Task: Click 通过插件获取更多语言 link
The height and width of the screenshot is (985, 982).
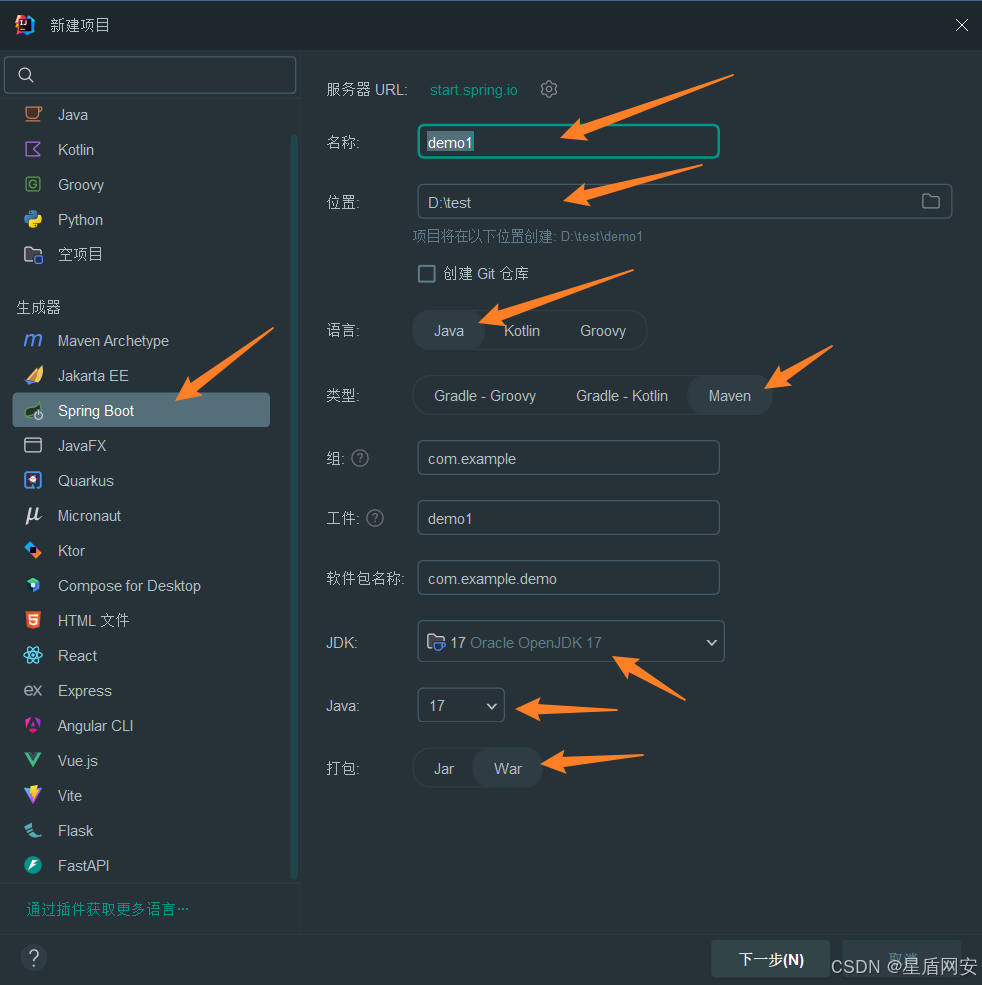Action: click(107, 909)
